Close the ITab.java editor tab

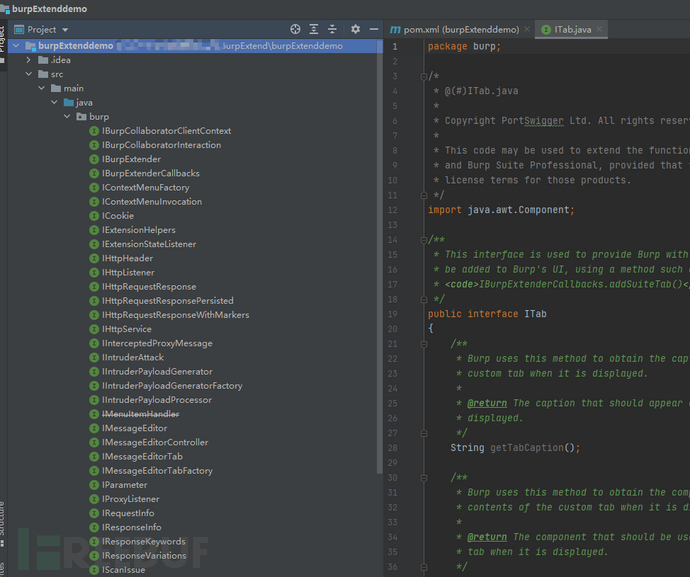(x=599, y=29)
